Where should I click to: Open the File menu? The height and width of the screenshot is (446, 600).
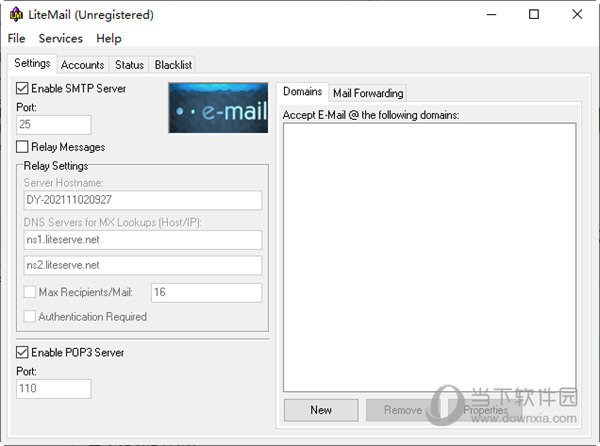(16, 38)
